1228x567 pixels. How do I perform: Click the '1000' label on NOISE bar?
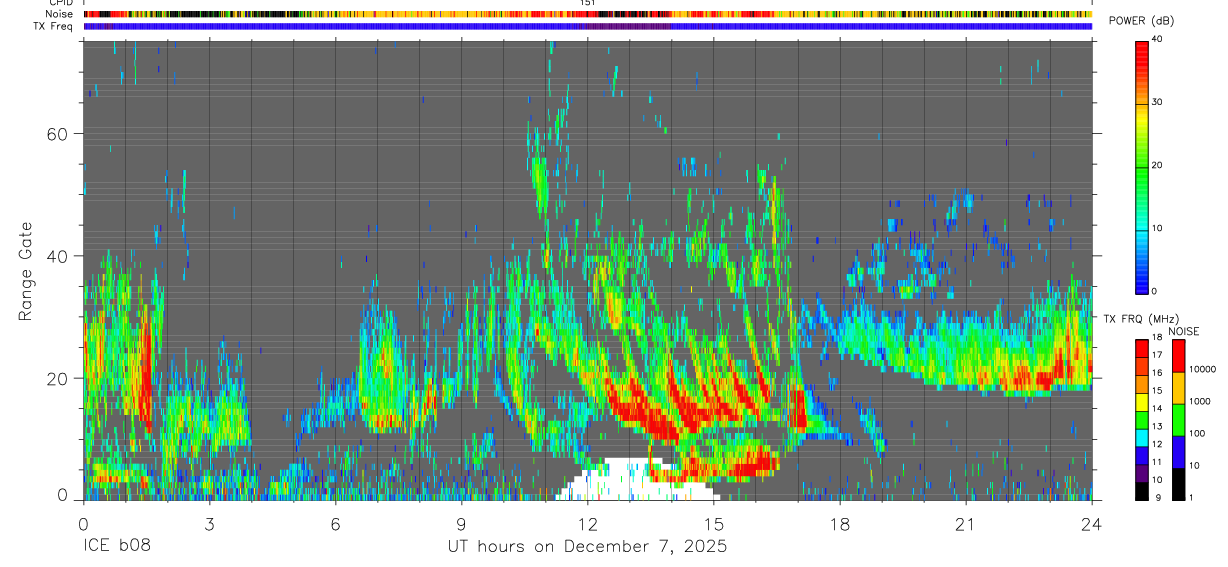[x=1198, y=401]
